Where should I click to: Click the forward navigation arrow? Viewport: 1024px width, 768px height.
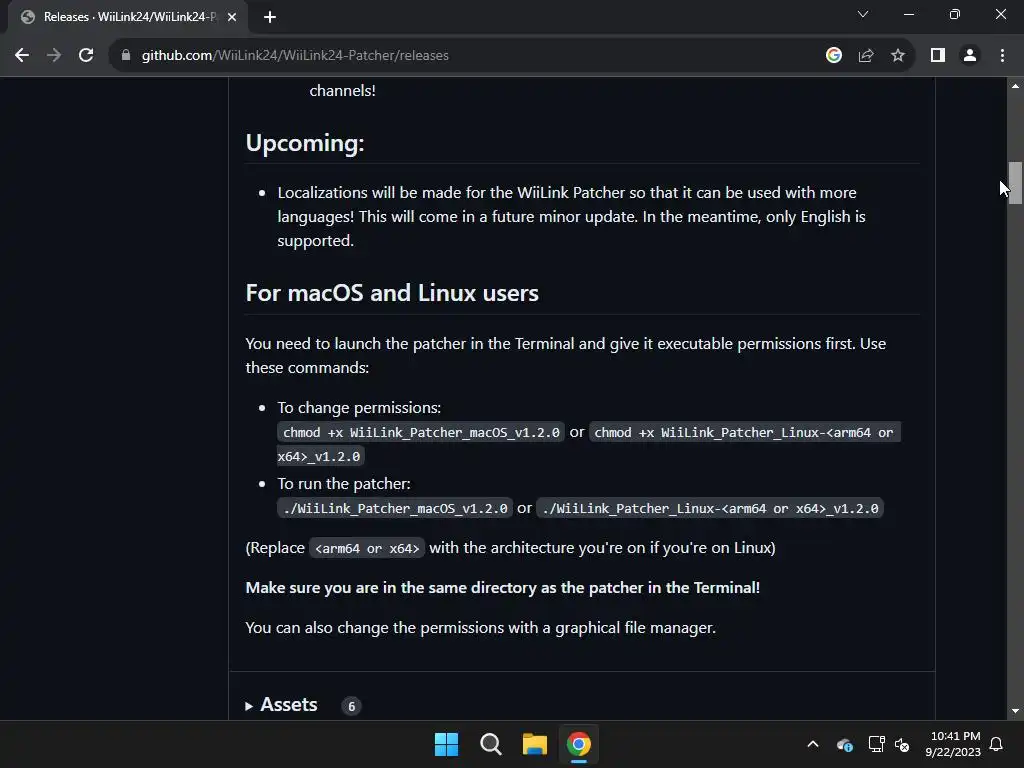[54, 56]
